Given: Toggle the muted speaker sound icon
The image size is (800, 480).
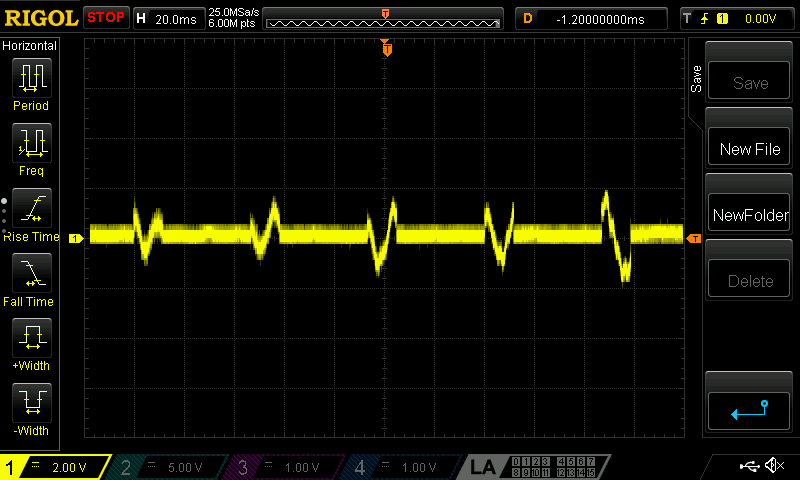Looking at the screenshot, I should pyautogui.click(x=774, y=465).
